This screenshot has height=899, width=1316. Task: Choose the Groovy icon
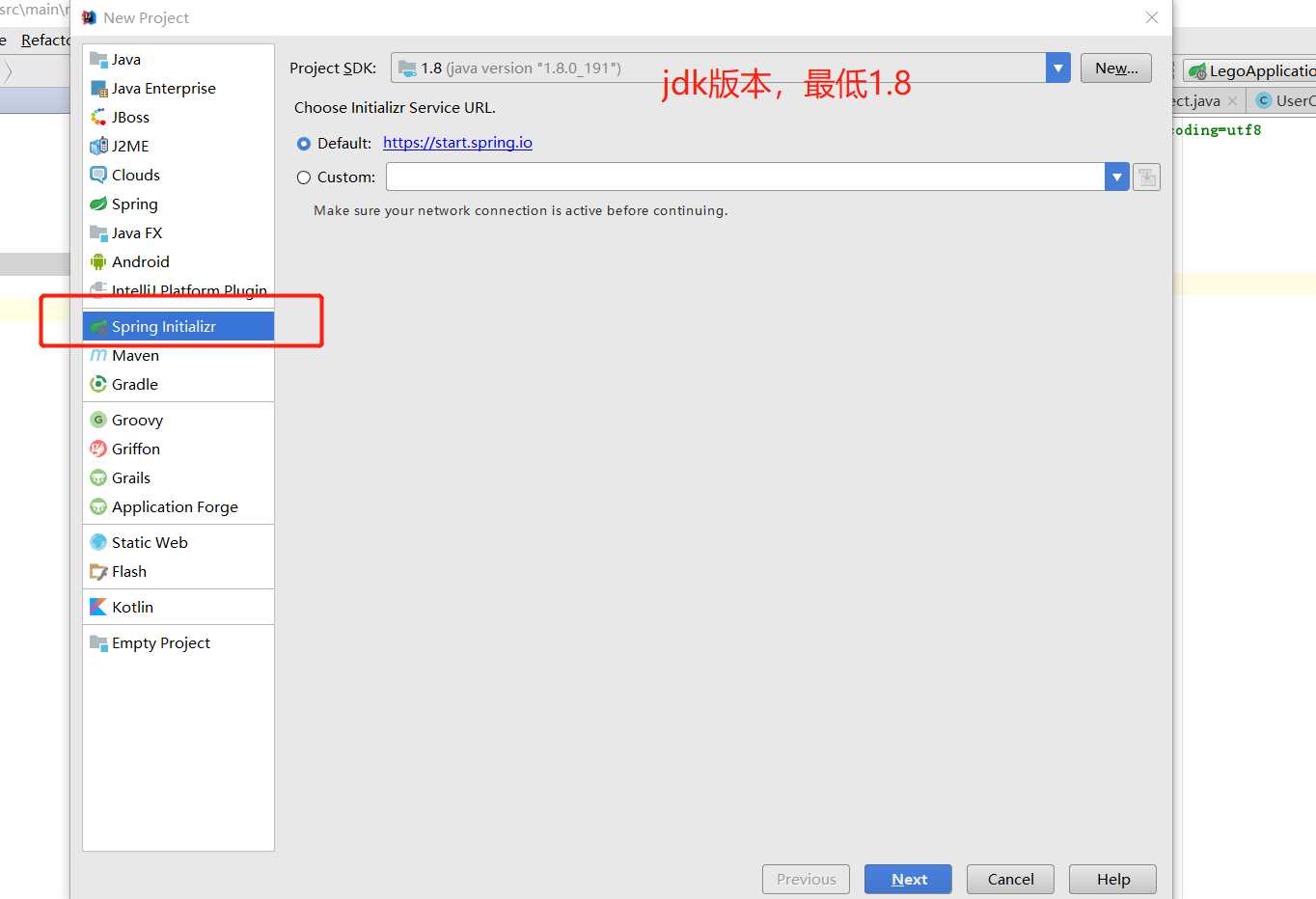pos(98,421)
